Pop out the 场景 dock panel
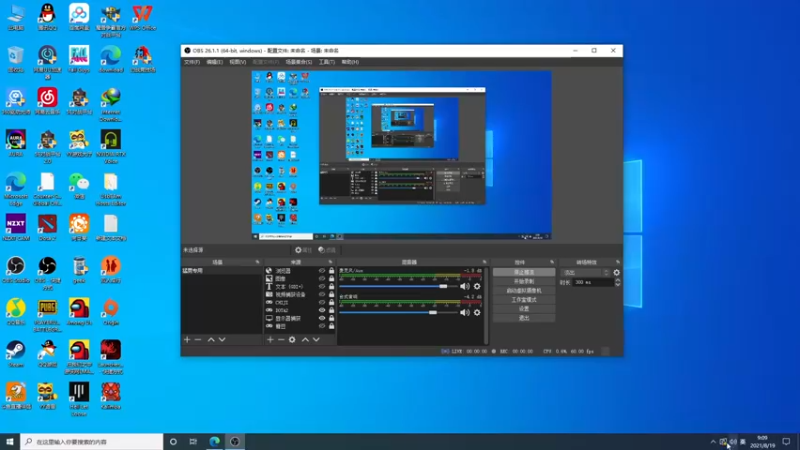This screenshot has height=450, width=800. click(257, 262)
